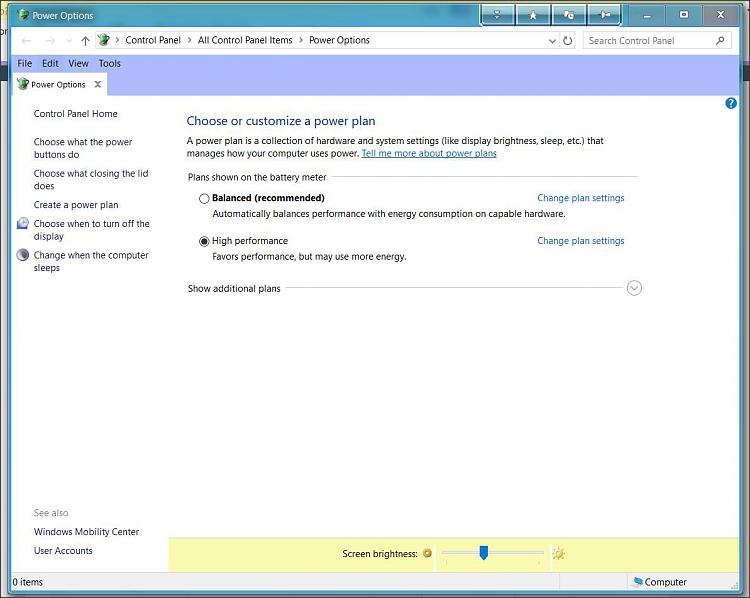Open Tell me more about power plans
750x598 pixels.
(x=429, y=153)
